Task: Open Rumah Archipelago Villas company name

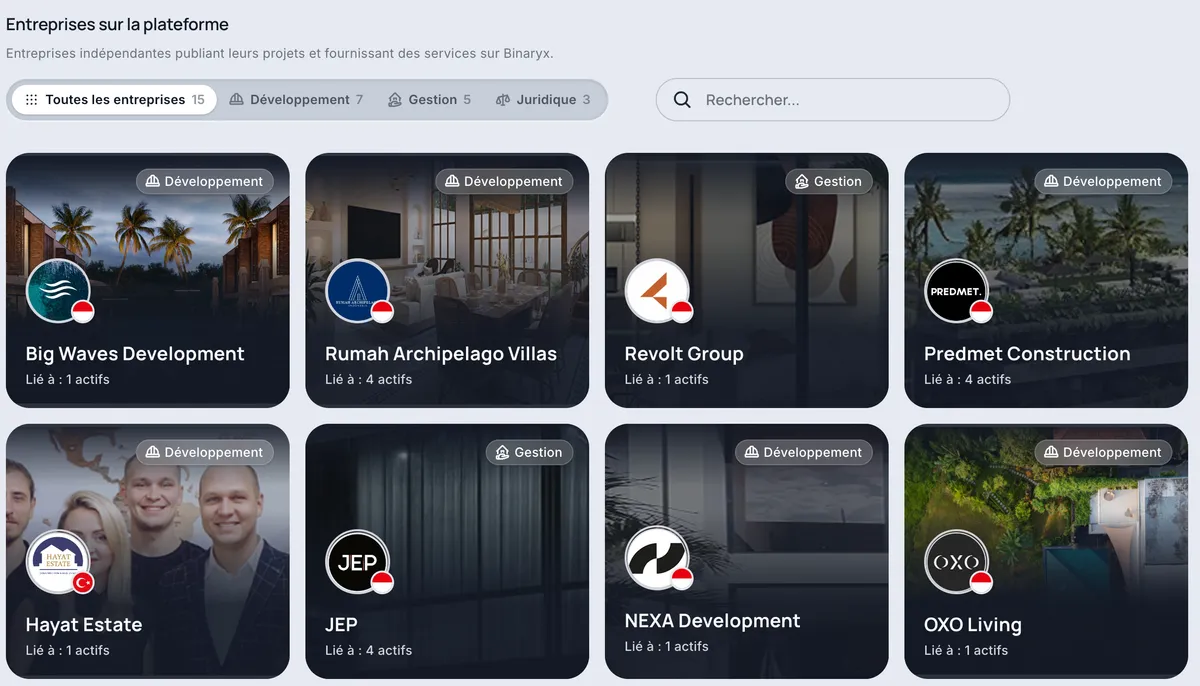Action: coord(441,354)
